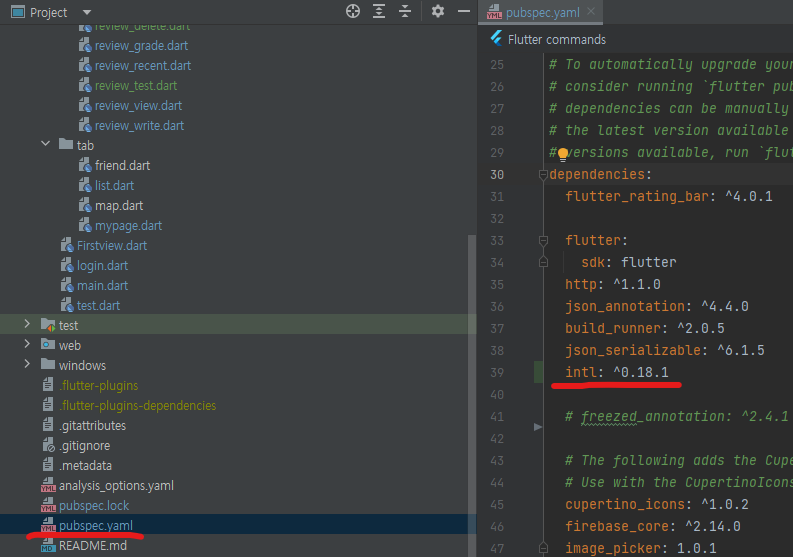Viewport: 793px width, 557px height.
Task: Open the Project view dropdown
Action: point(87,12)
